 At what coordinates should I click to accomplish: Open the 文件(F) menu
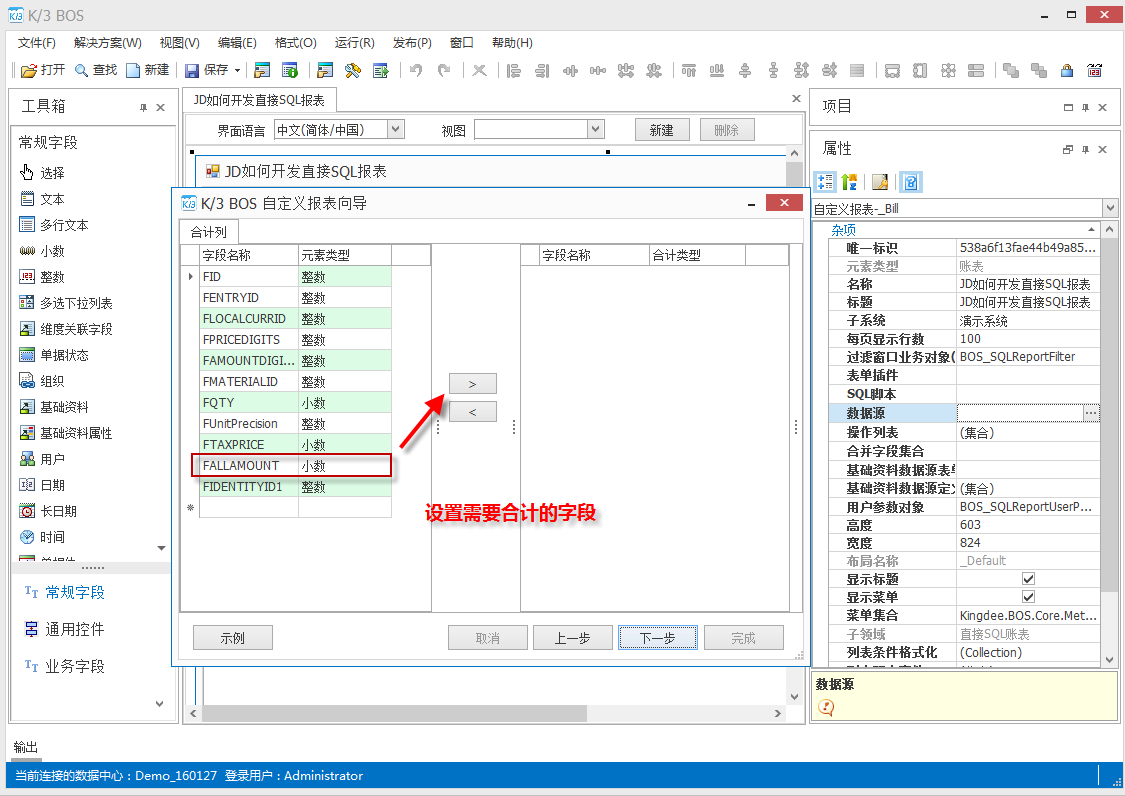(37, 42)
